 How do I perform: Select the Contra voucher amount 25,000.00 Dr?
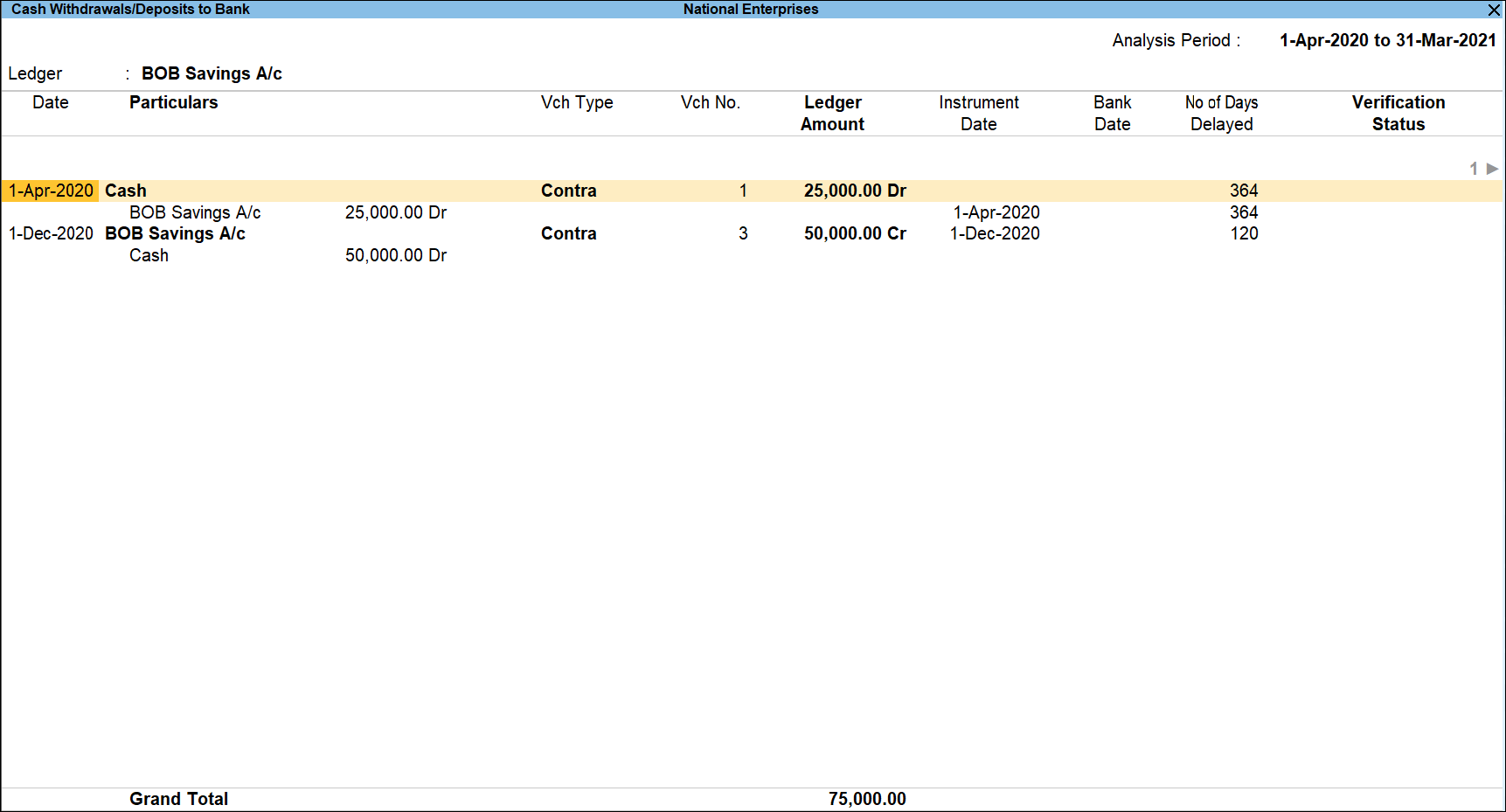coord(854,190)
